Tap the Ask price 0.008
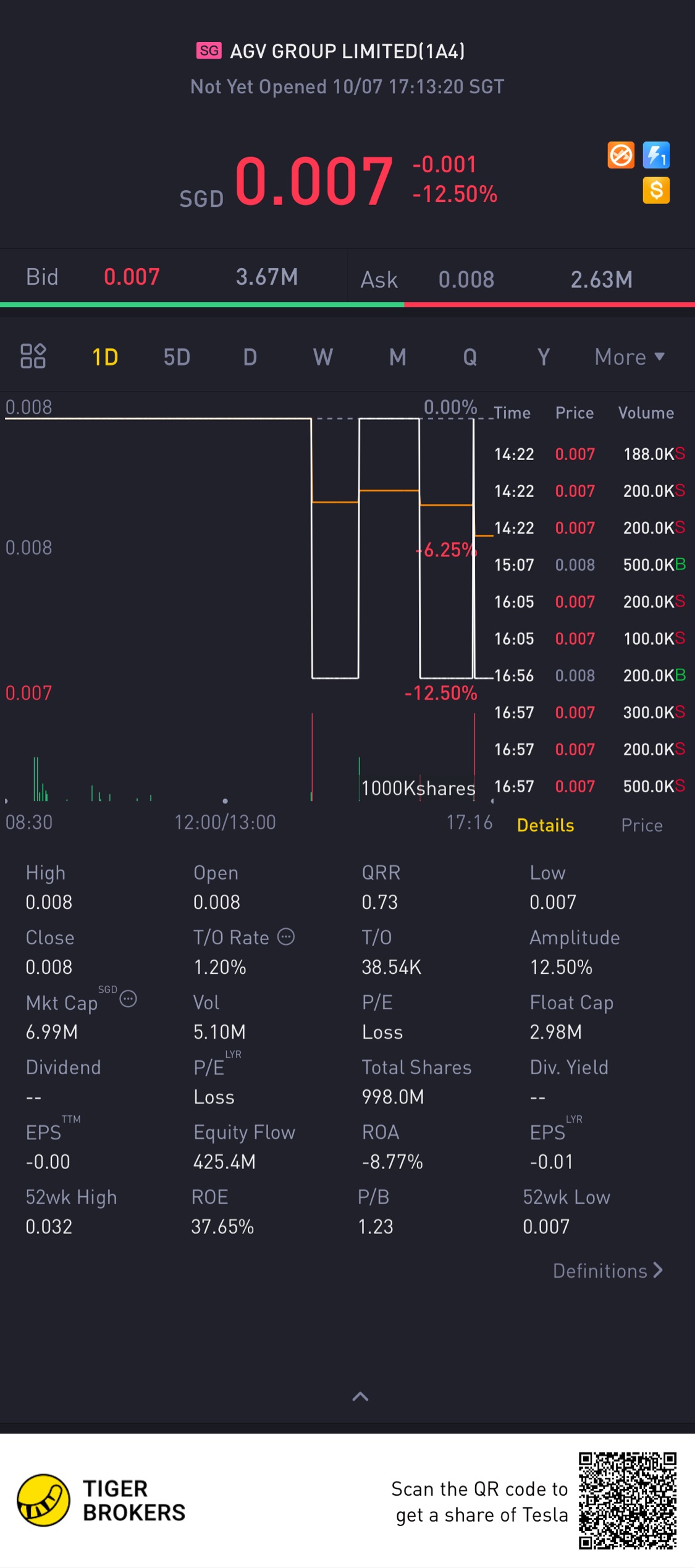 click(466, 280)
